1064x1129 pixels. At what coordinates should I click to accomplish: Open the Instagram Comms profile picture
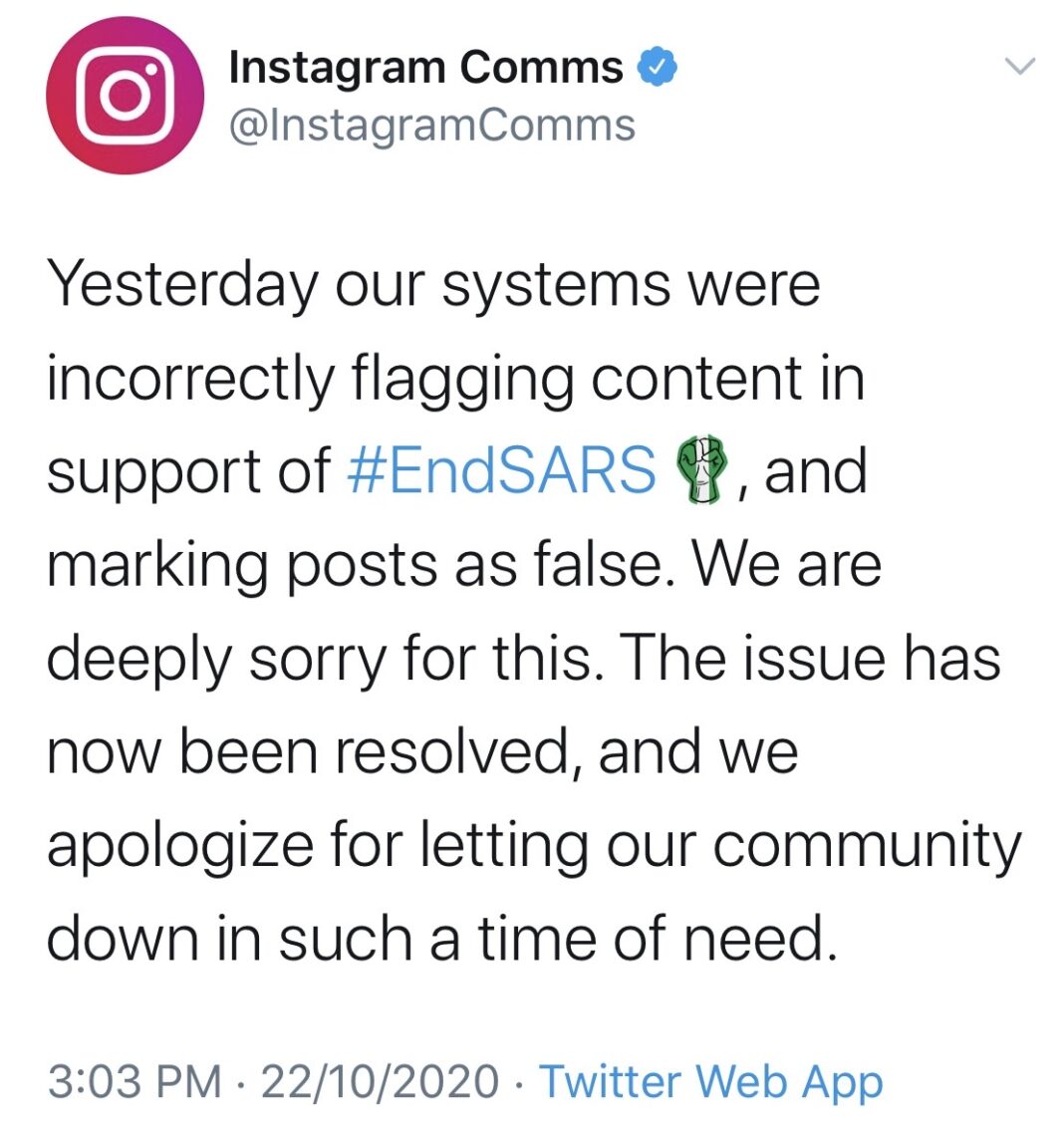(126, 95)
